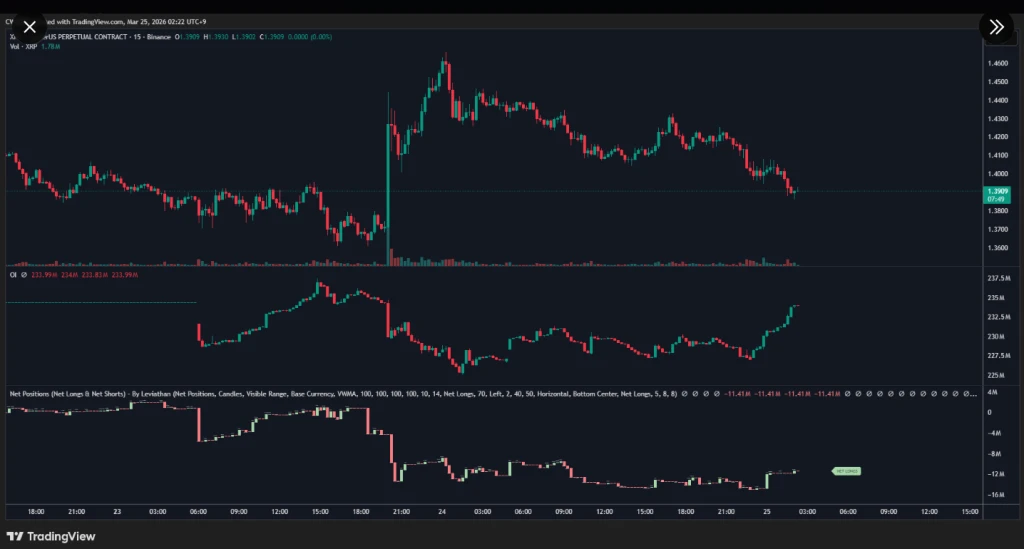Screen dimensions: 1024x549
Task: Select the OI indicator legend label
Action: pyautogui.click(x=13, y=275)
